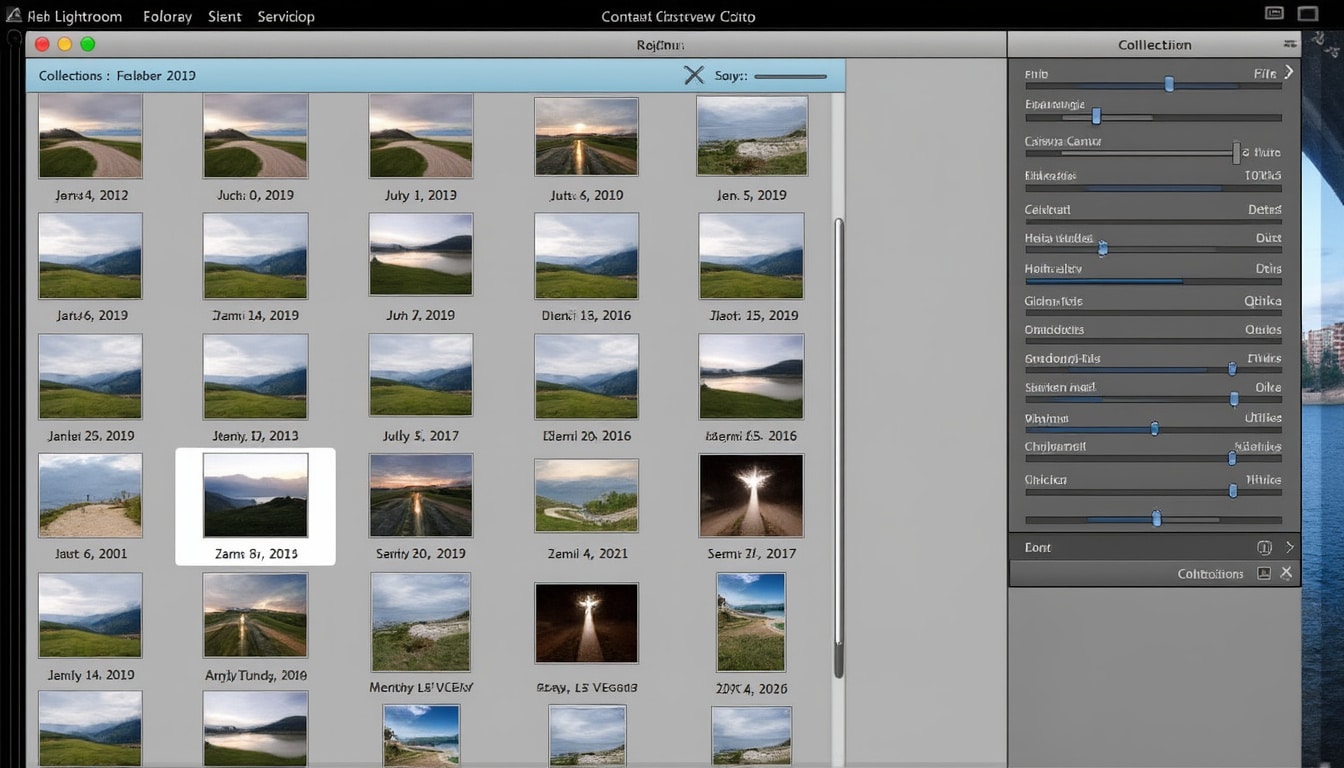Select the thumbnail dated Zemil 4, 2021
The width and height of the screenshot is (1344, 768).
click(586, 495)
